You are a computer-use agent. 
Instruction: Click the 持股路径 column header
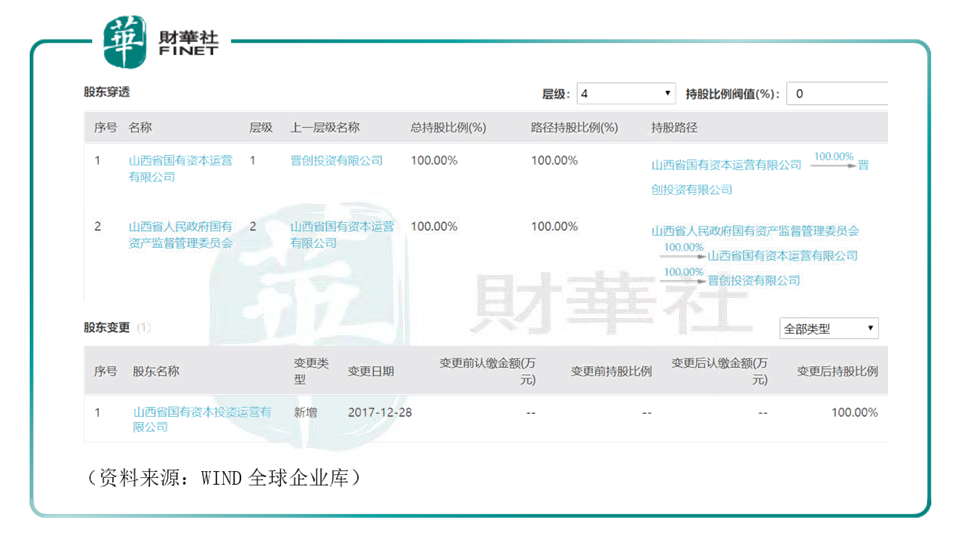[x=674, y=128]
